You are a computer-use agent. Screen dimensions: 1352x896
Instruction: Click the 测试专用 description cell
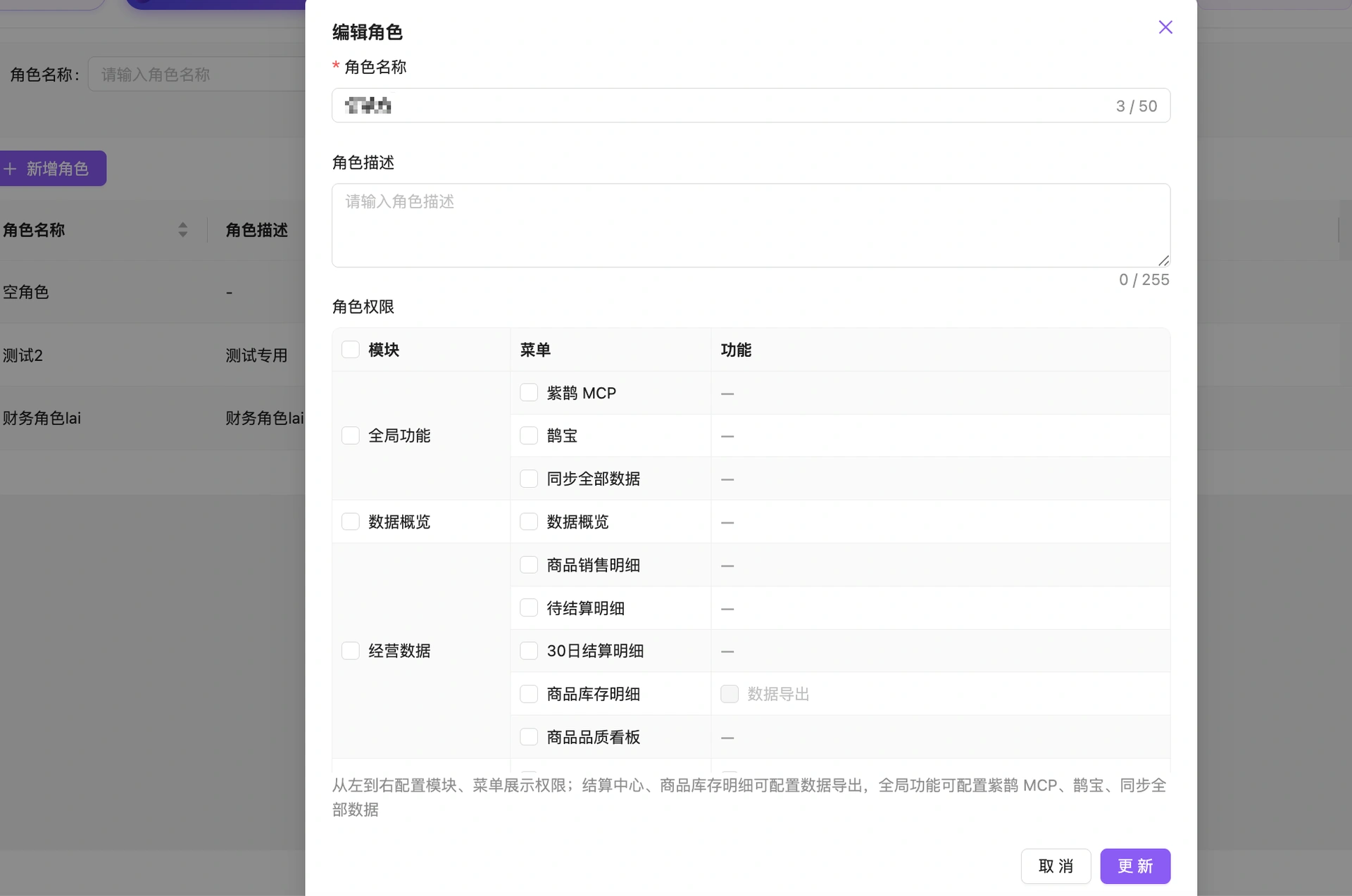(256, 355)
